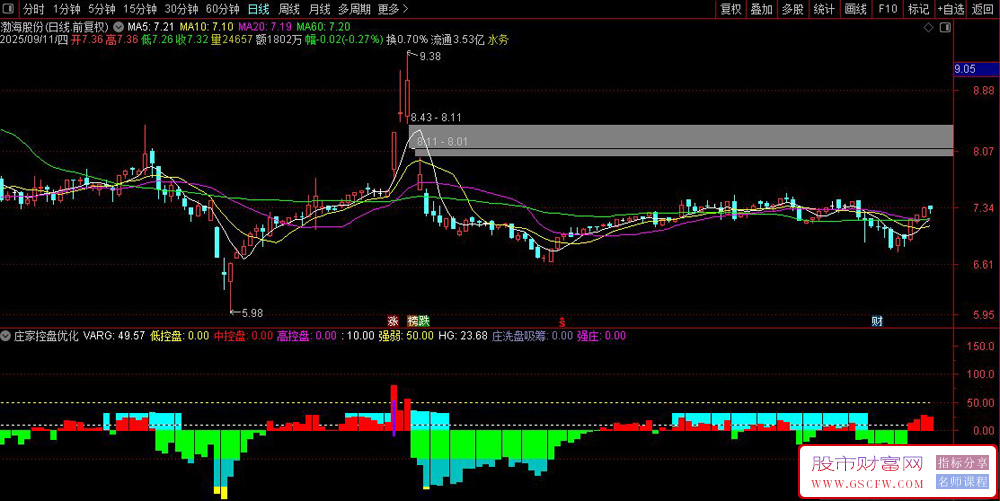
Task: Click the 低控盘: 0.00 indicator label
Action: (x=179, y=336)
